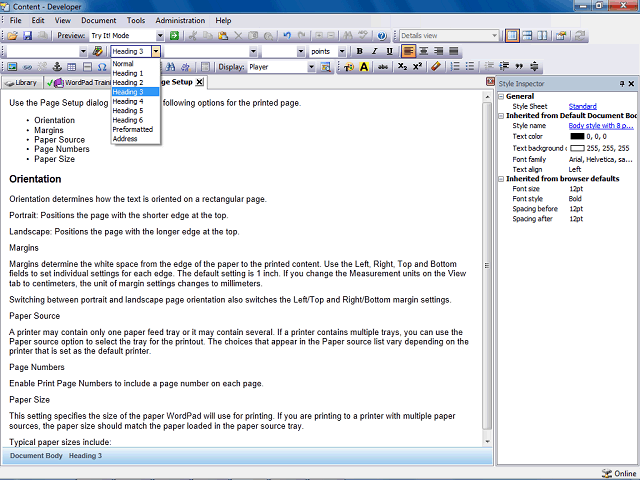This screenshot has height=480, width=640.
Task: Undo the last action
Action: (x=287, y=36)
